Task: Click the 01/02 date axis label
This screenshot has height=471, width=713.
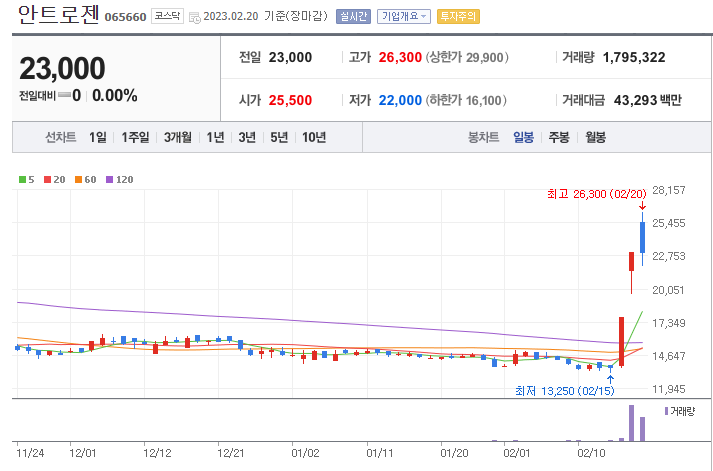Action: (306, 453)
